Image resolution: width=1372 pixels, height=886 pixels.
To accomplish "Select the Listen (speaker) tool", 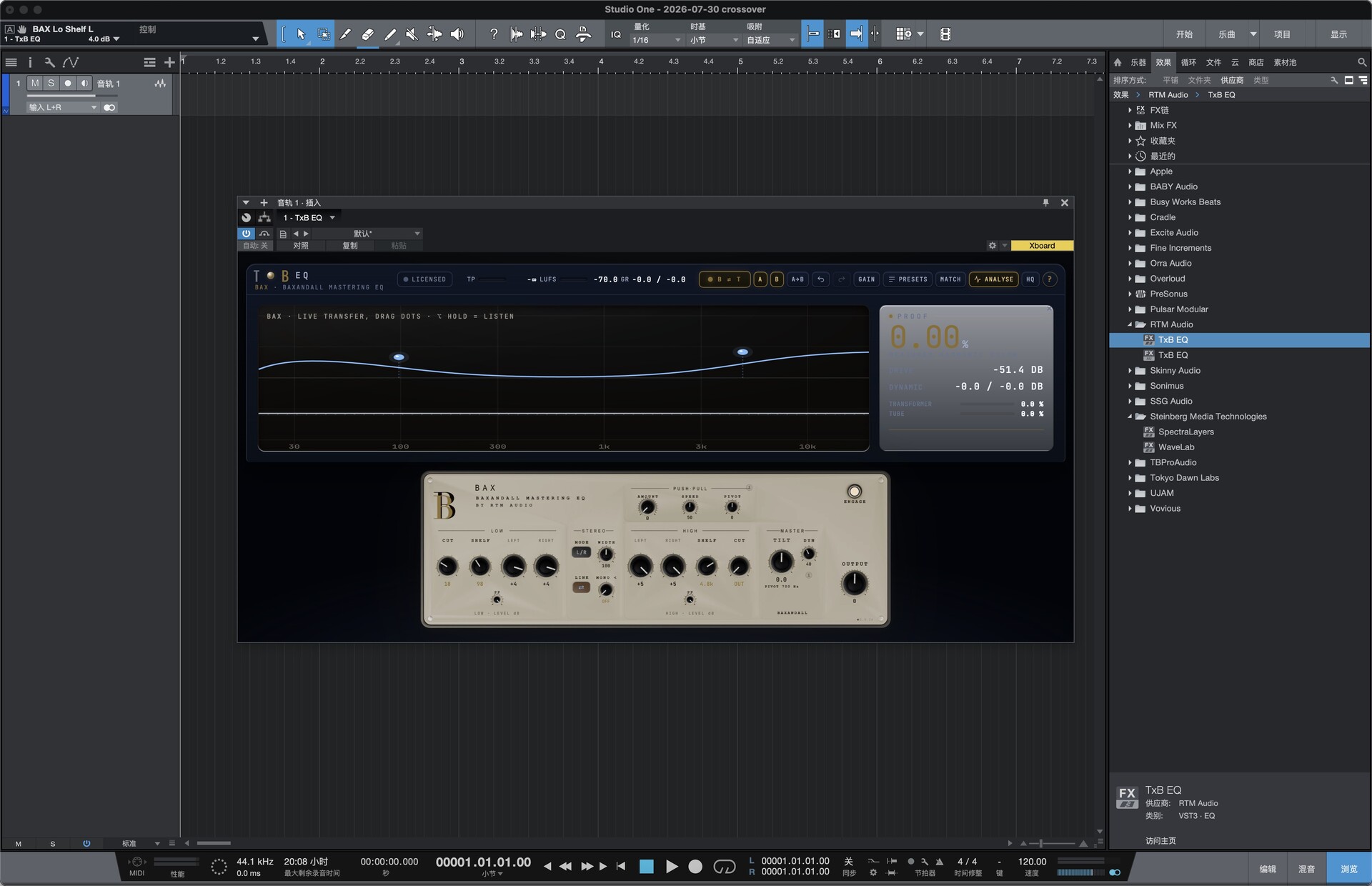I will pyautogui.click(x=457, y=34).
